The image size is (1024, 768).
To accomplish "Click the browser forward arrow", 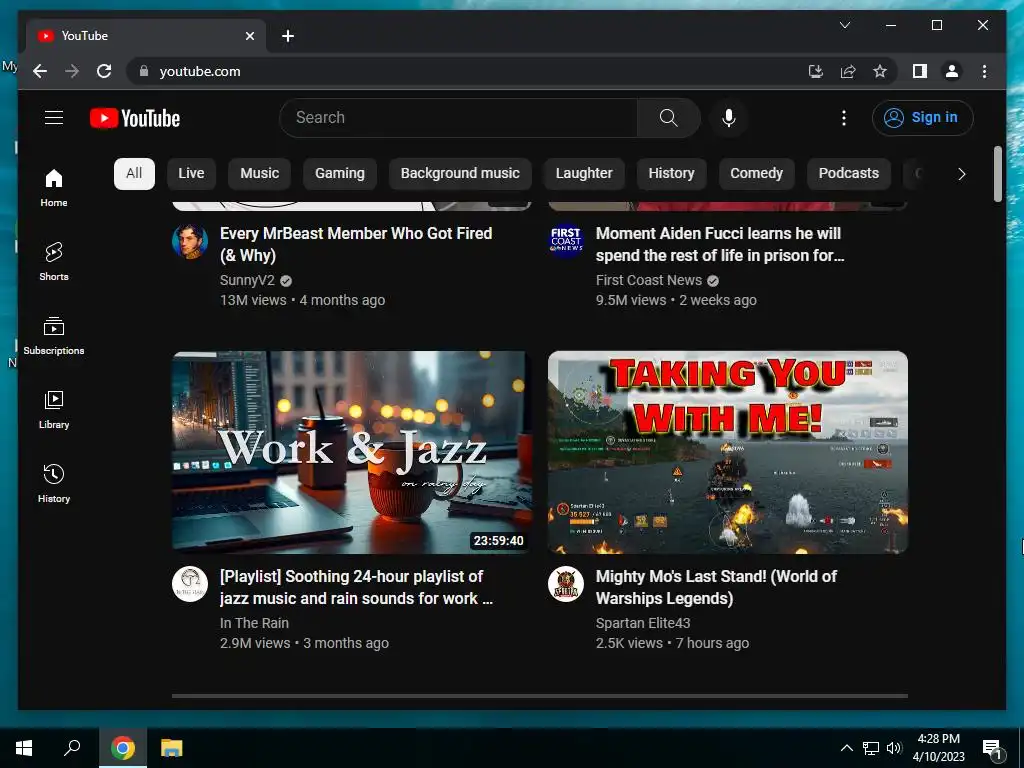I will point(72,71).
